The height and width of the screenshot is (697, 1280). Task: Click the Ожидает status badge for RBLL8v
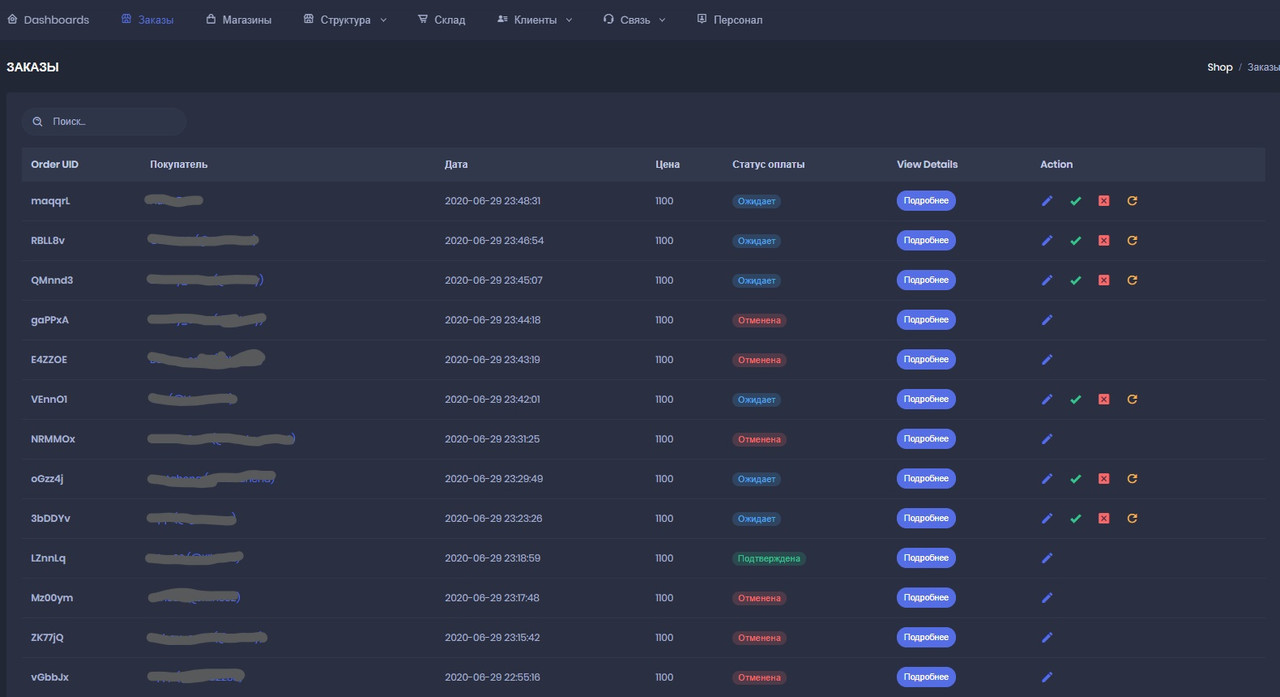[756, 241]
